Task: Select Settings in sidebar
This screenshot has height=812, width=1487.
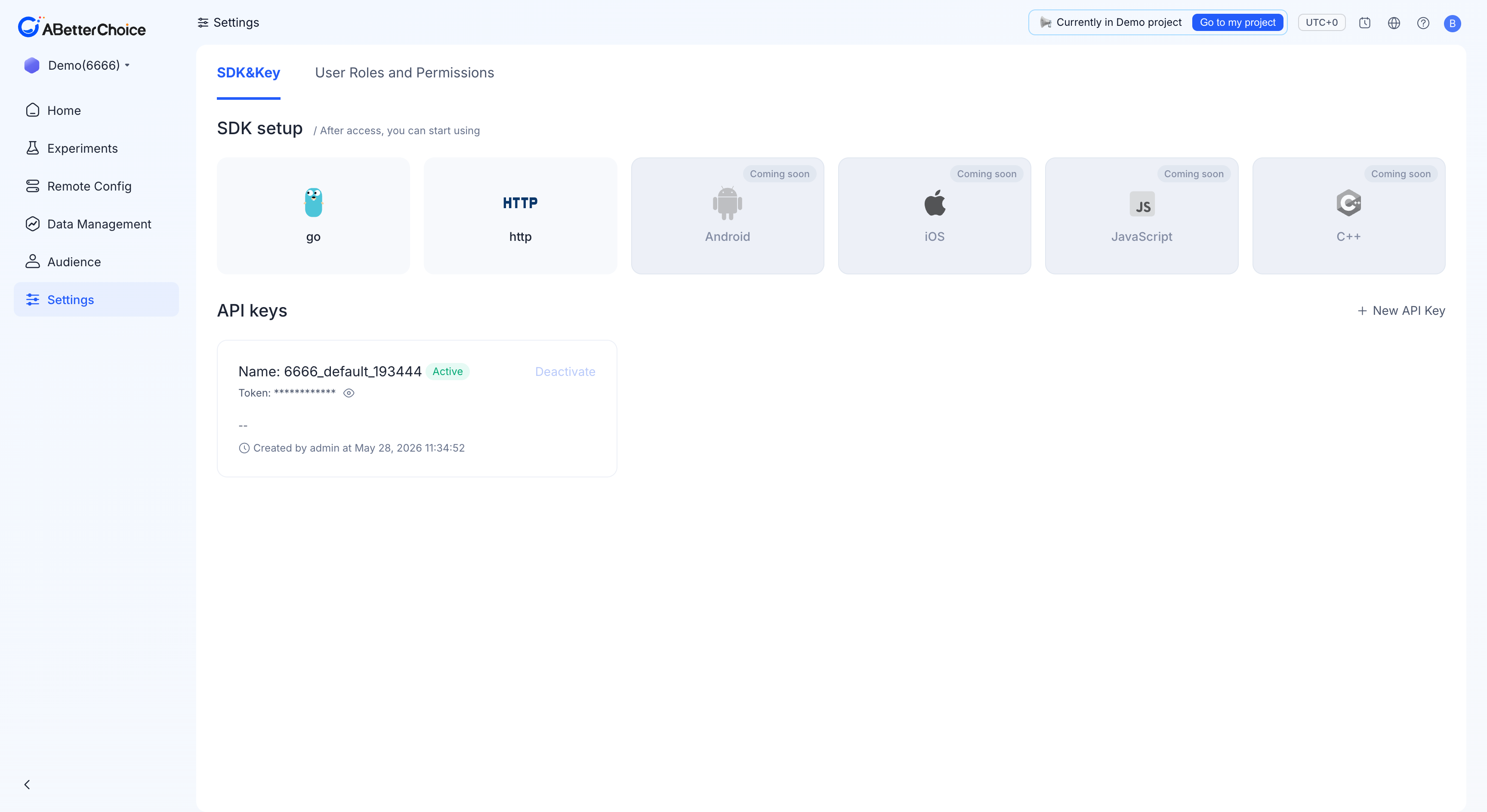Action: click(x=96, y=299)
